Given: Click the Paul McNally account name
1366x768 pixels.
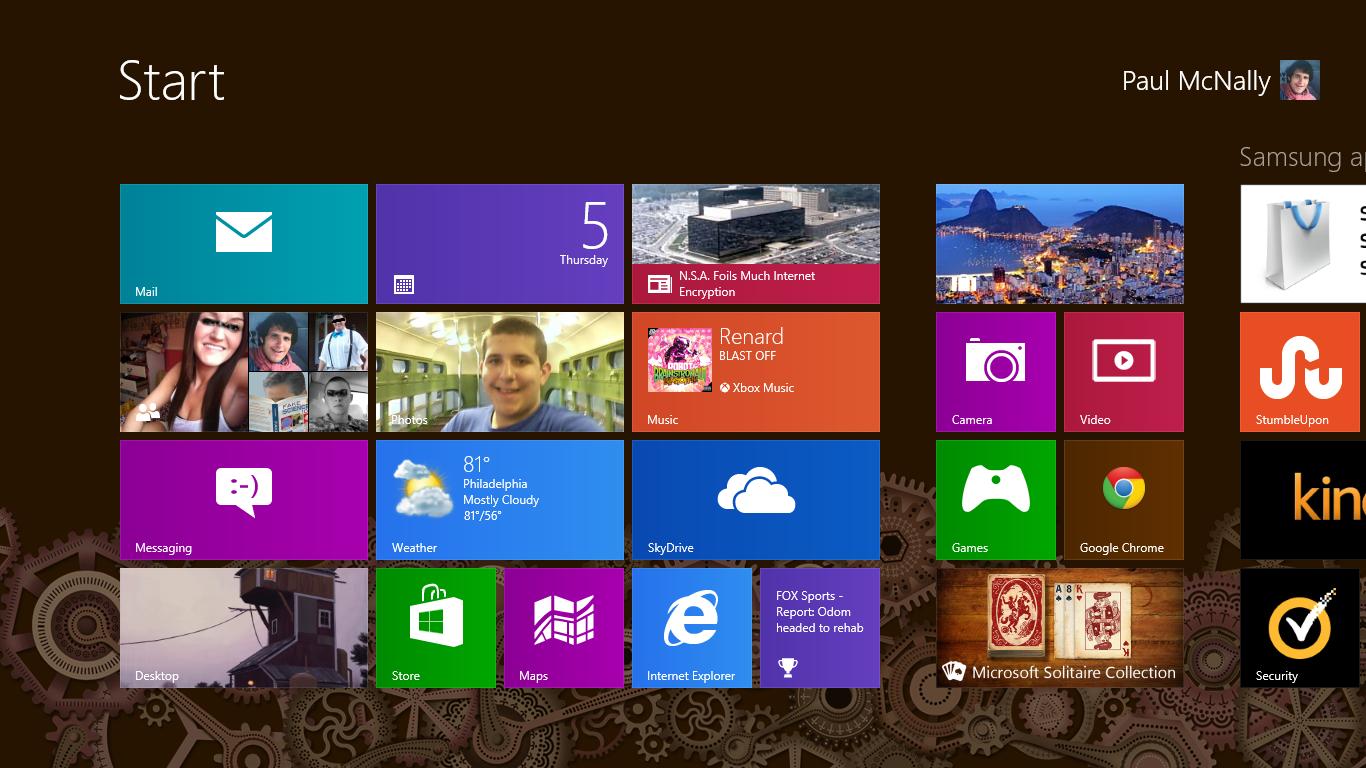Looking at the screenshot, I should click(x=1196, y=81).
